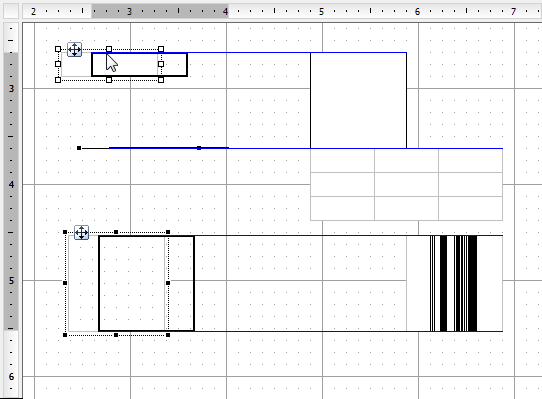Select the bottom-right black handle of the tall lower control
This screenshot has height=399, width=542.
[x=168, y=335]
